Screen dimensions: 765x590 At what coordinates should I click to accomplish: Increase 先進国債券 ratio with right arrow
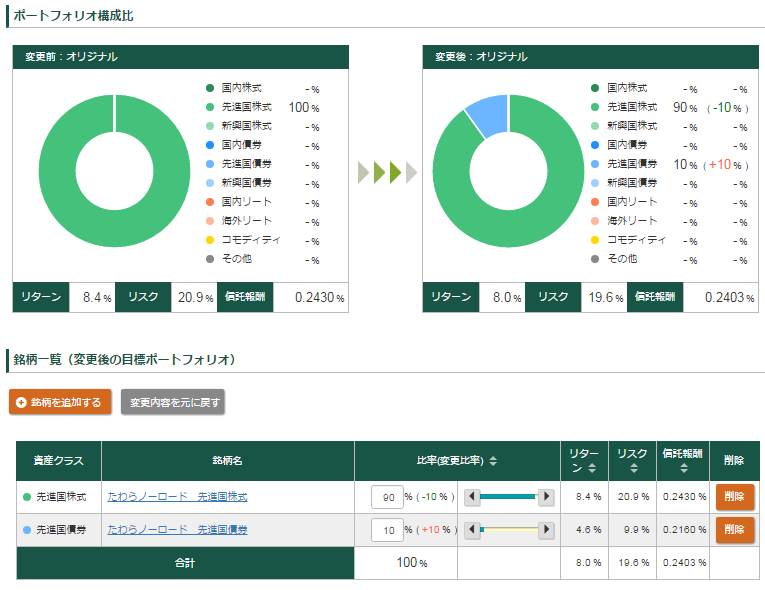[x=546, y=529]
